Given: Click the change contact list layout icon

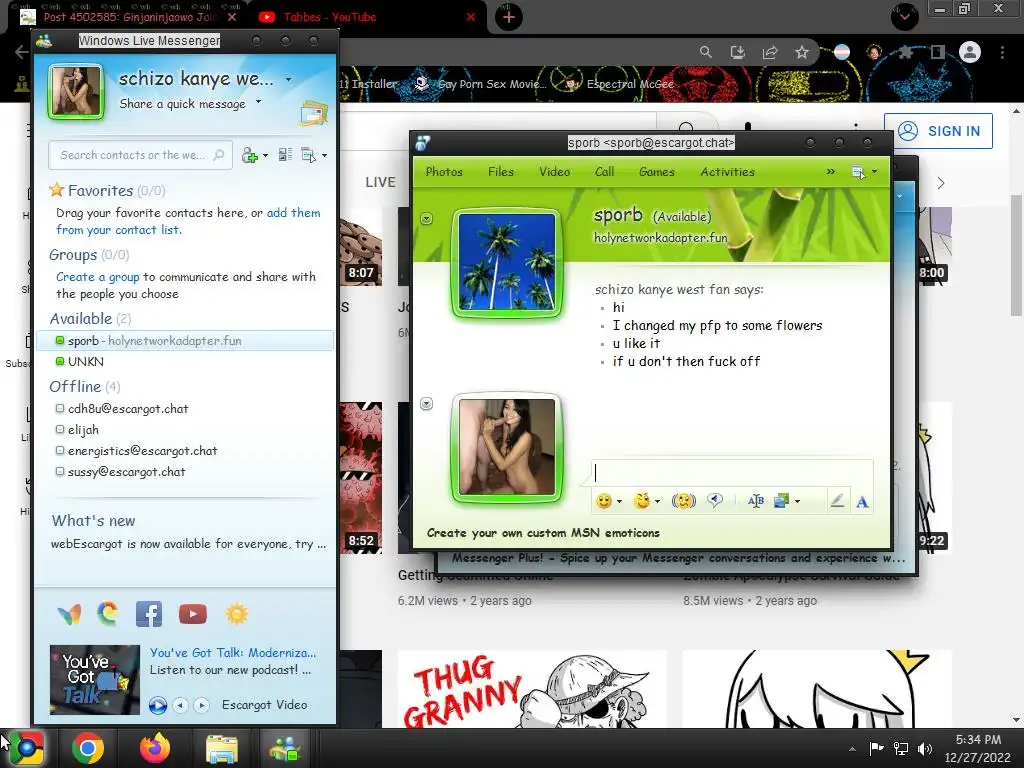Looking at the screenshot, I should pos(285,155).
